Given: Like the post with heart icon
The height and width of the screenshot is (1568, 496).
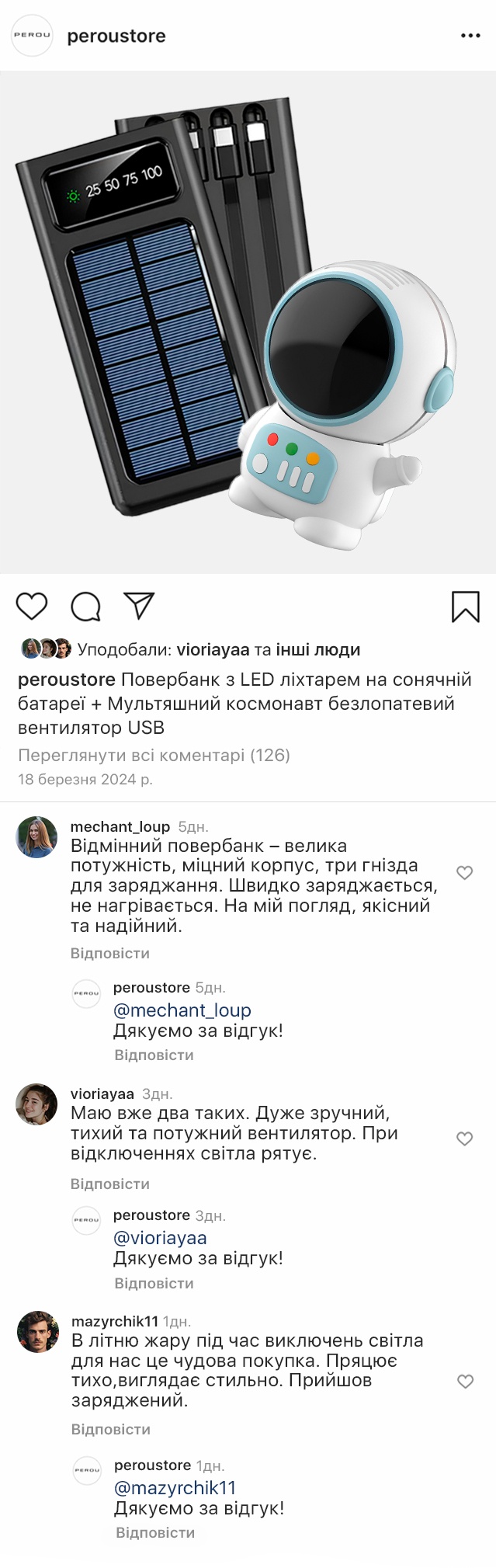Looking at the screenshot, I should pyautogui.click(x=32, y=606).
